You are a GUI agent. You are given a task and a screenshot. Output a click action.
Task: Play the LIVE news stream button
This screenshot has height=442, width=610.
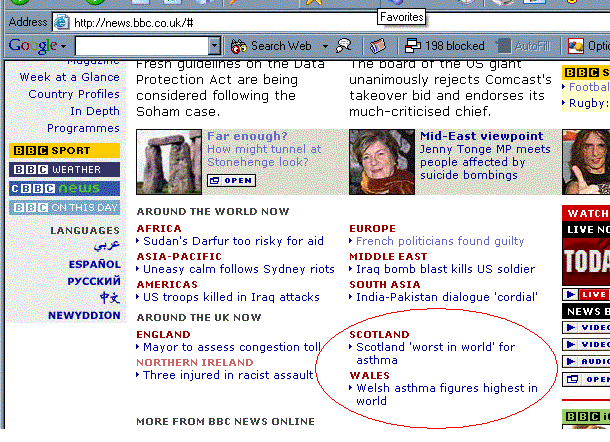(586, 295)
